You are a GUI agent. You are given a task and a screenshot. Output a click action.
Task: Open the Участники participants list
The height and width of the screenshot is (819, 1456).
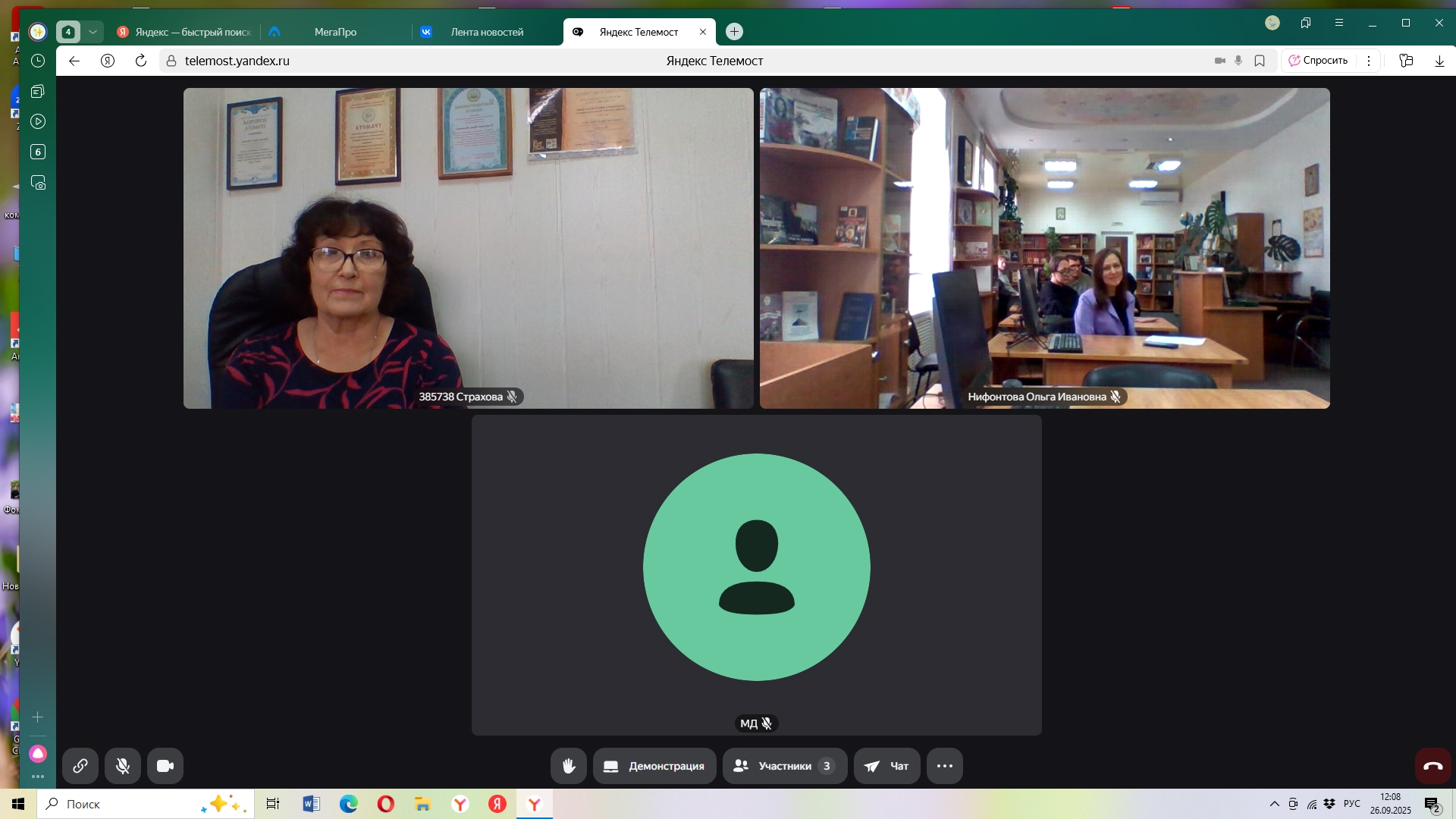pos(784,766)
